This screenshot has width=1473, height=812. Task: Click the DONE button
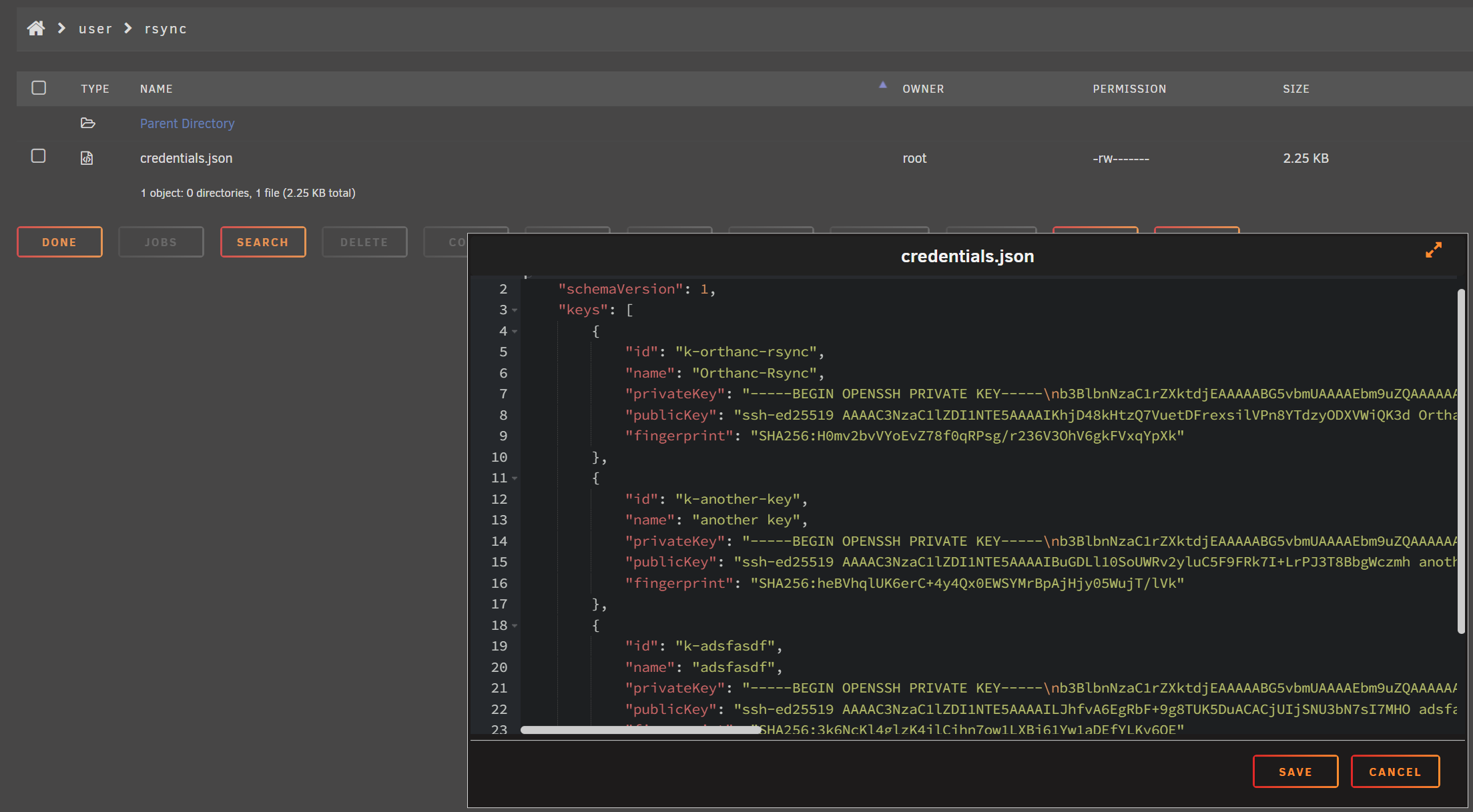[59, 242]
